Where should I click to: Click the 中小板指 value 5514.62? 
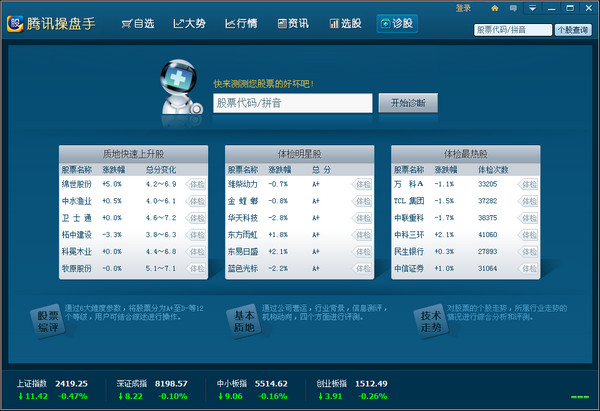point(271,383)
